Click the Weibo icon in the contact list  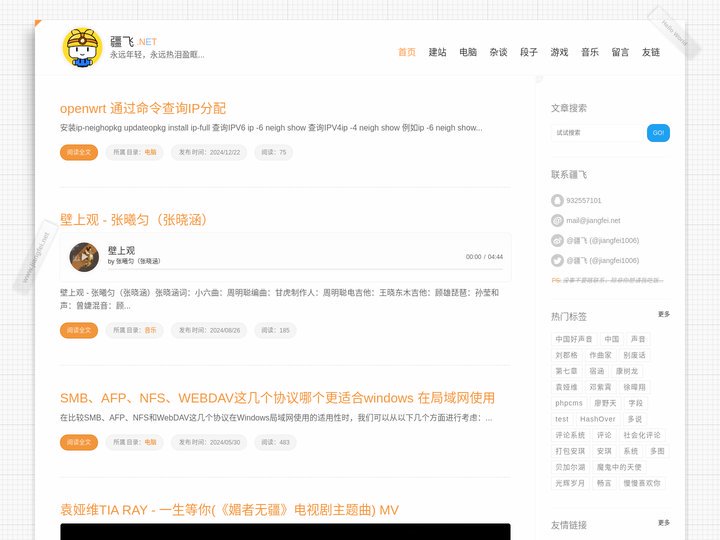click(557, 241)
